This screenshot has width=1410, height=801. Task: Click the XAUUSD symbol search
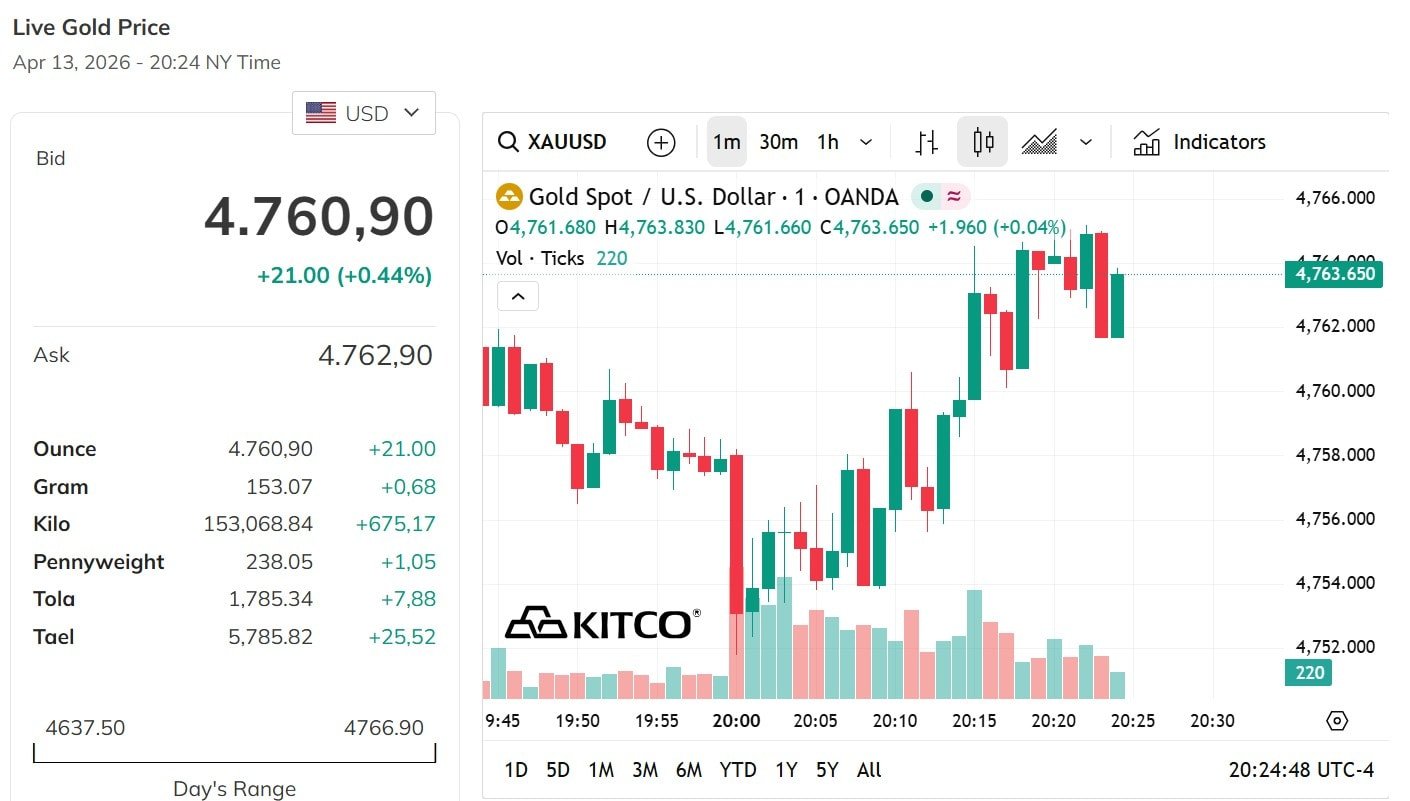click(553, 142)
